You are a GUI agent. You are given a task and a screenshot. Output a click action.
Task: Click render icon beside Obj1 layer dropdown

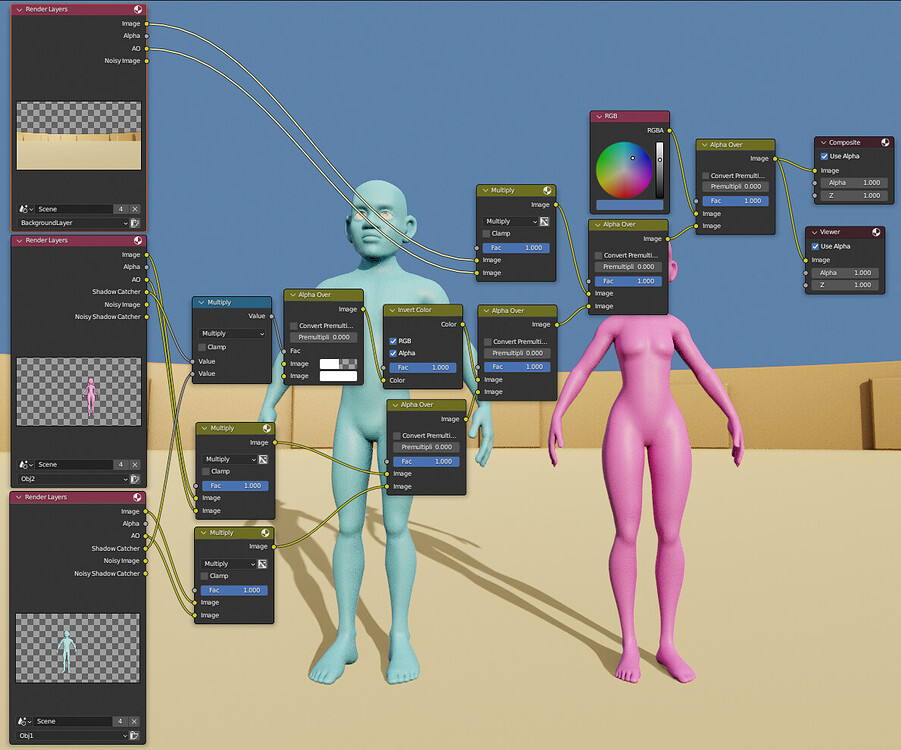[x=134, y=736]
